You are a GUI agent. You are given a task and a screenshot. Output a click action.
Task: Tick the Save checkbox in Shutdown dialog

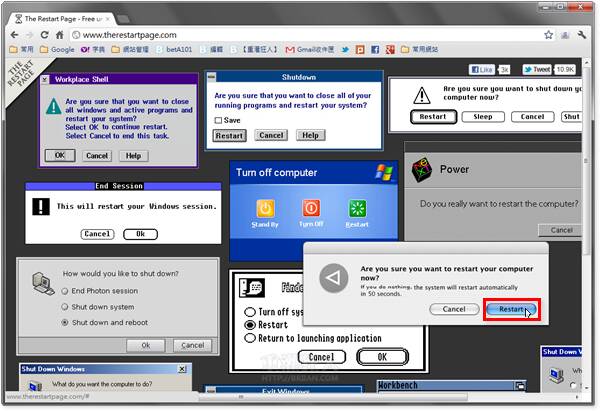[218, 120]
